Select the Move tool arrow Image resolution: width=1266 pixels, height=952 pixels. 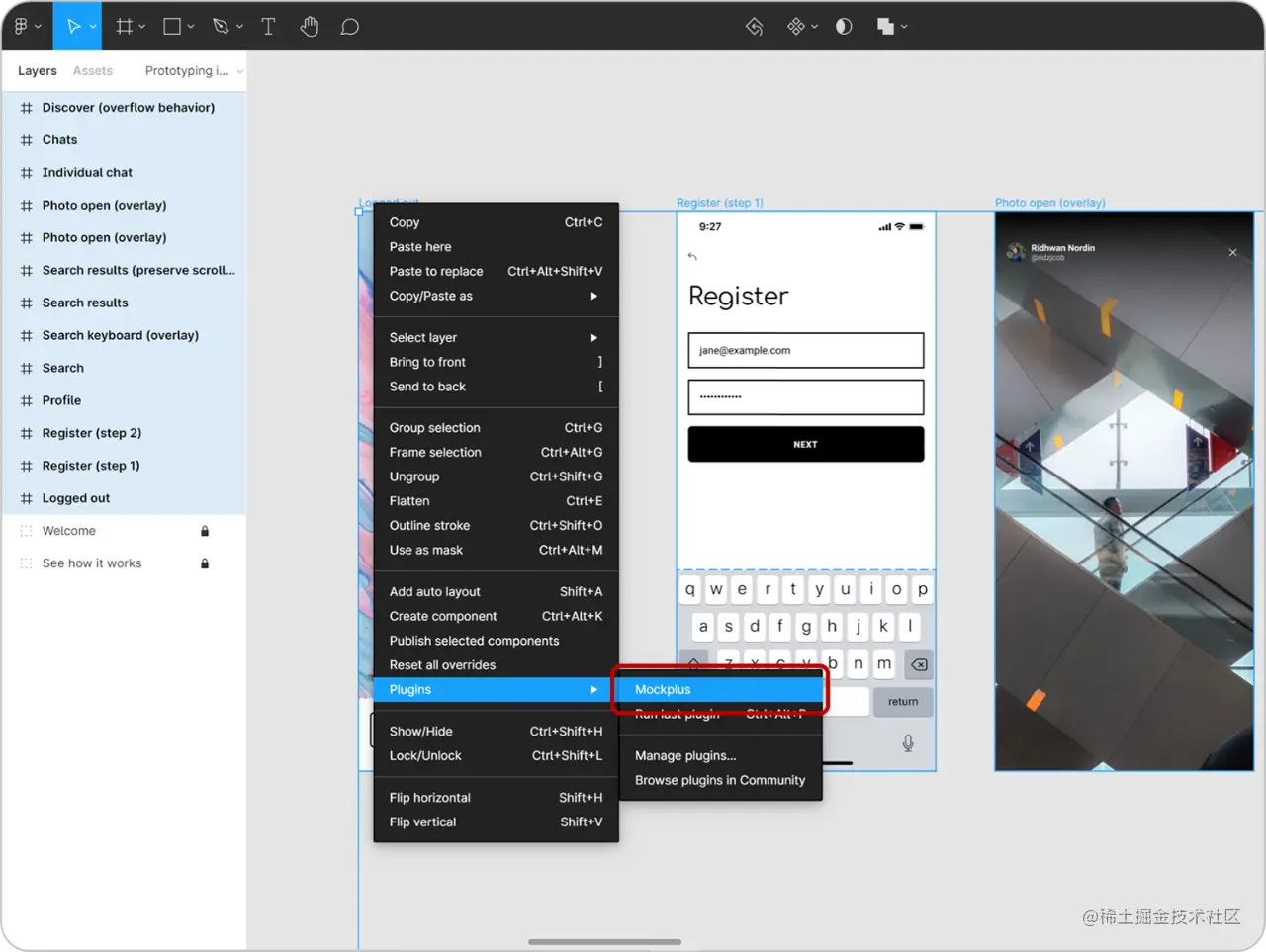[73, 27]
